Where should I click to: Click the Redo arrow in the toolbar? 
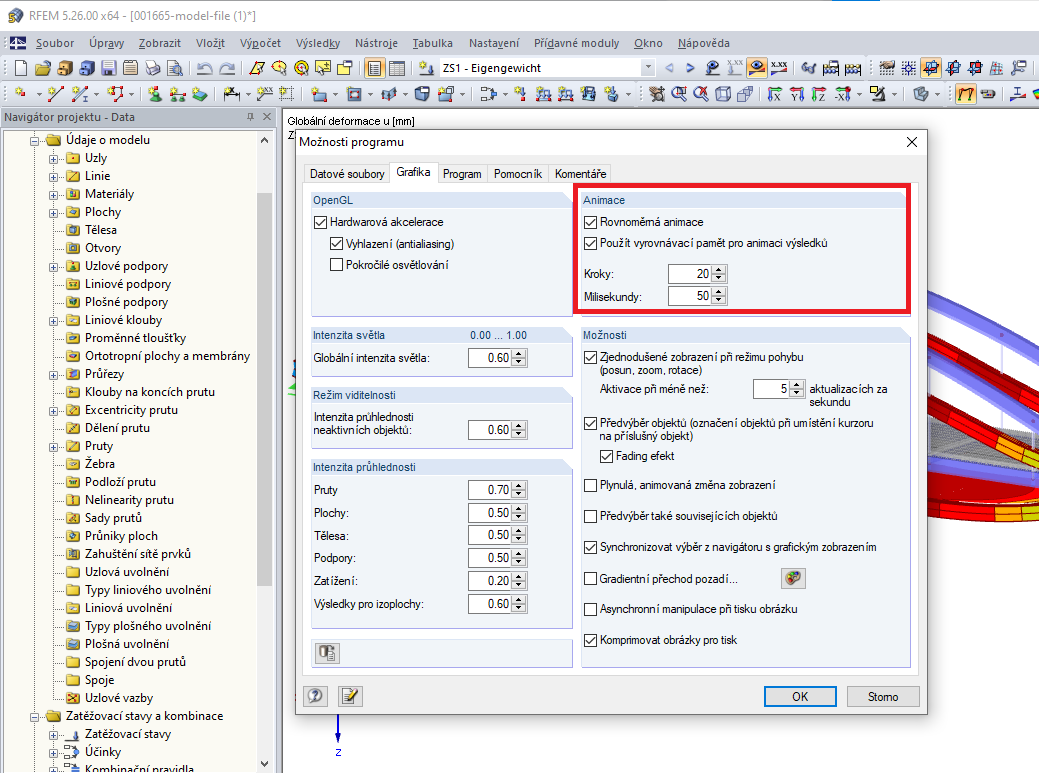click(x=227, y=68)
